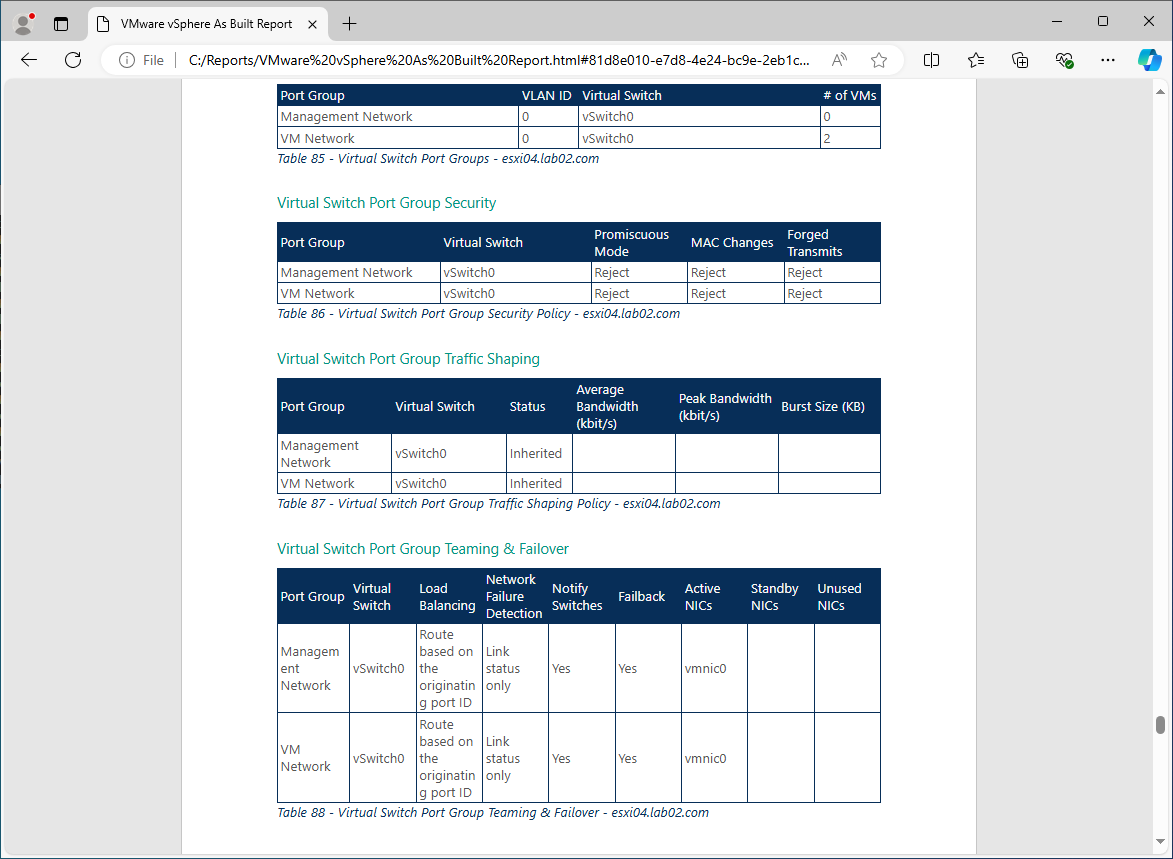Click Network Failure Detection header
1173x859 pixels.
pos(514,596)
